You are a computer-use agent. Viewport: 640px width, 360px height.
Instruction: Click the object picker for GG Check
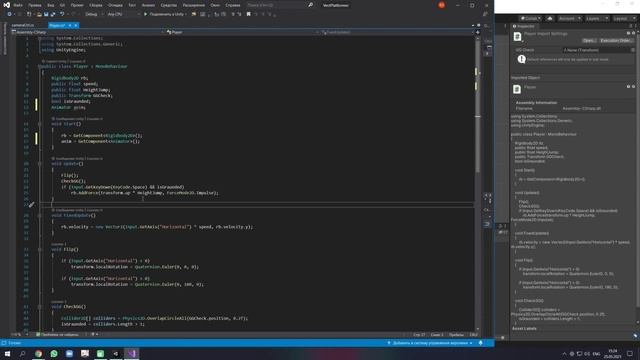click(633, 50)
